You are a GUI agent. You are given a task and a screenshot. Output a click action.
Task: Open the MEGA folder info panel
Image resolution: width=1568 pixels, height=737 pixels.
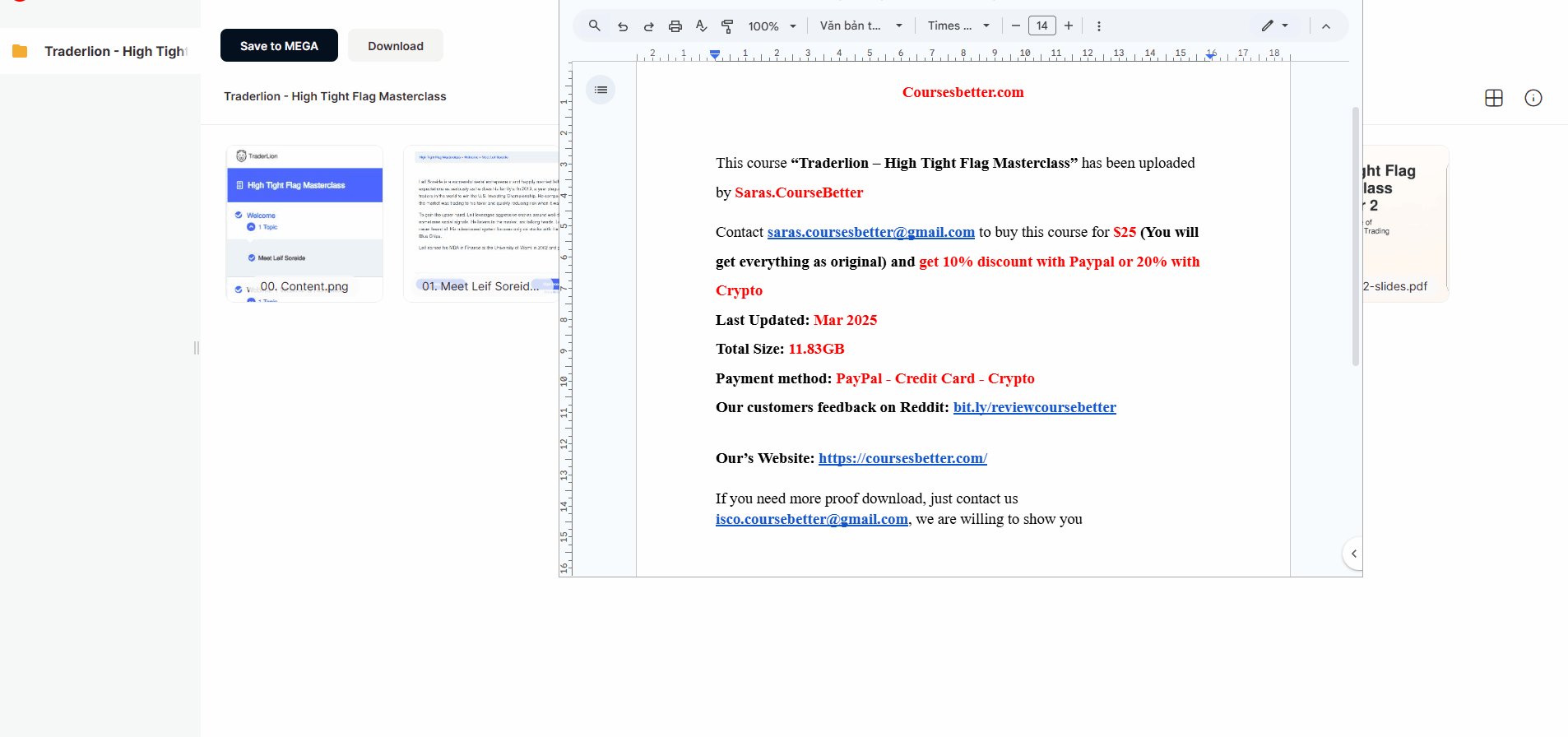tap(1533, 98)
